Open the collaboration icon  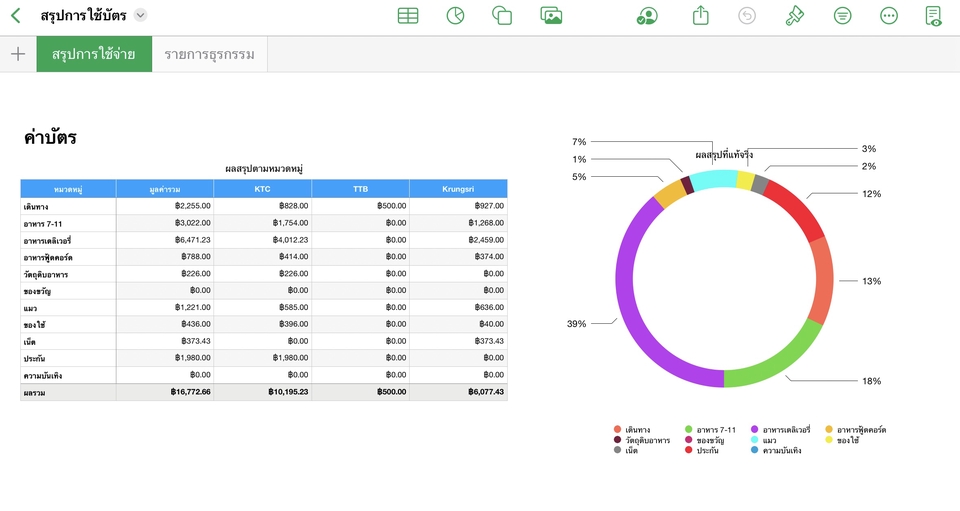[x=647, y=16]
